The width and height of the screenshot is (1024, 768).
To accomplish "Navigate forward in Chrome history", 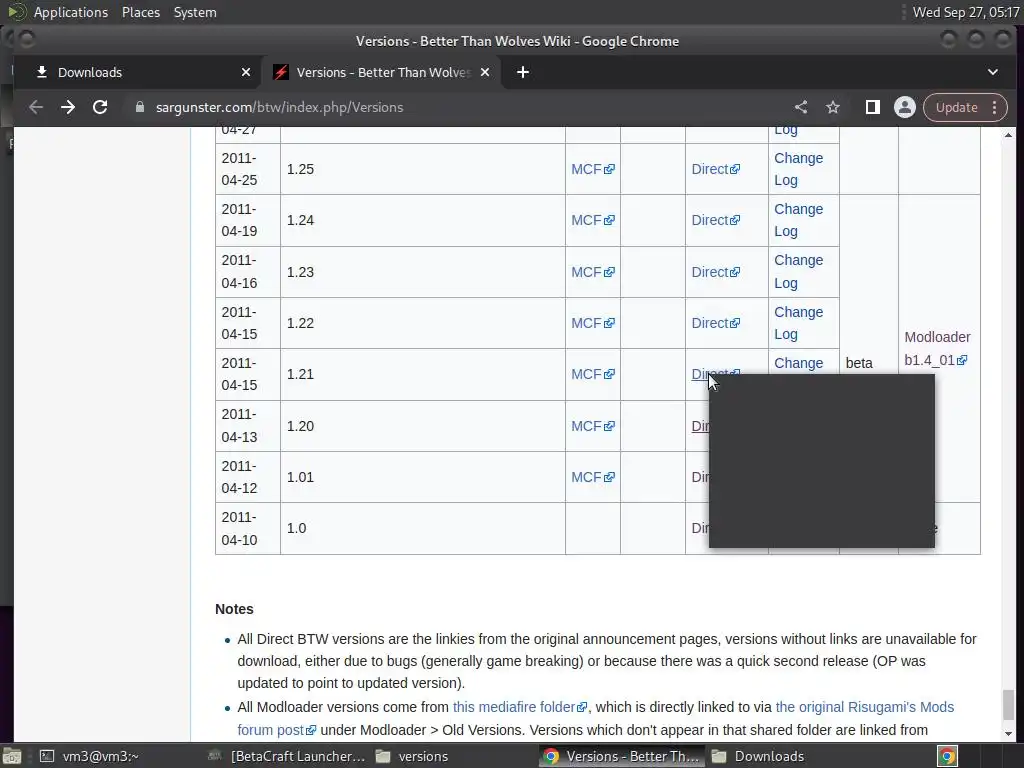I will (68, 107).
